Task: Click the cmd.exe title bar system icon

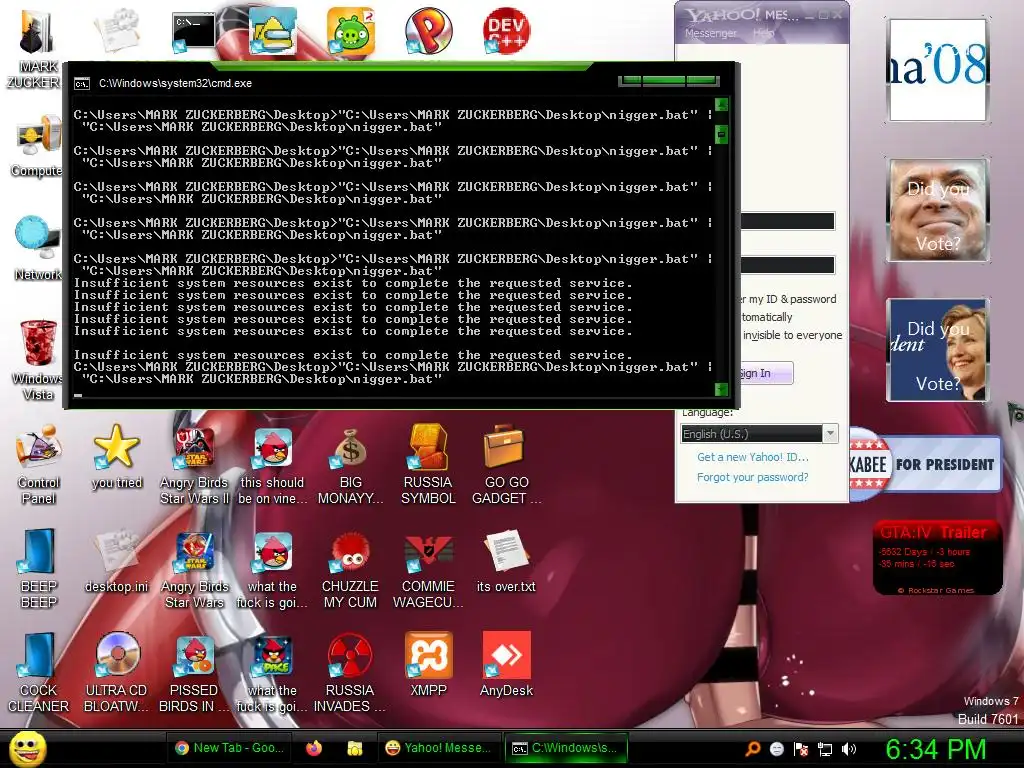Action: pyautogui.click(x=82, y=84)
